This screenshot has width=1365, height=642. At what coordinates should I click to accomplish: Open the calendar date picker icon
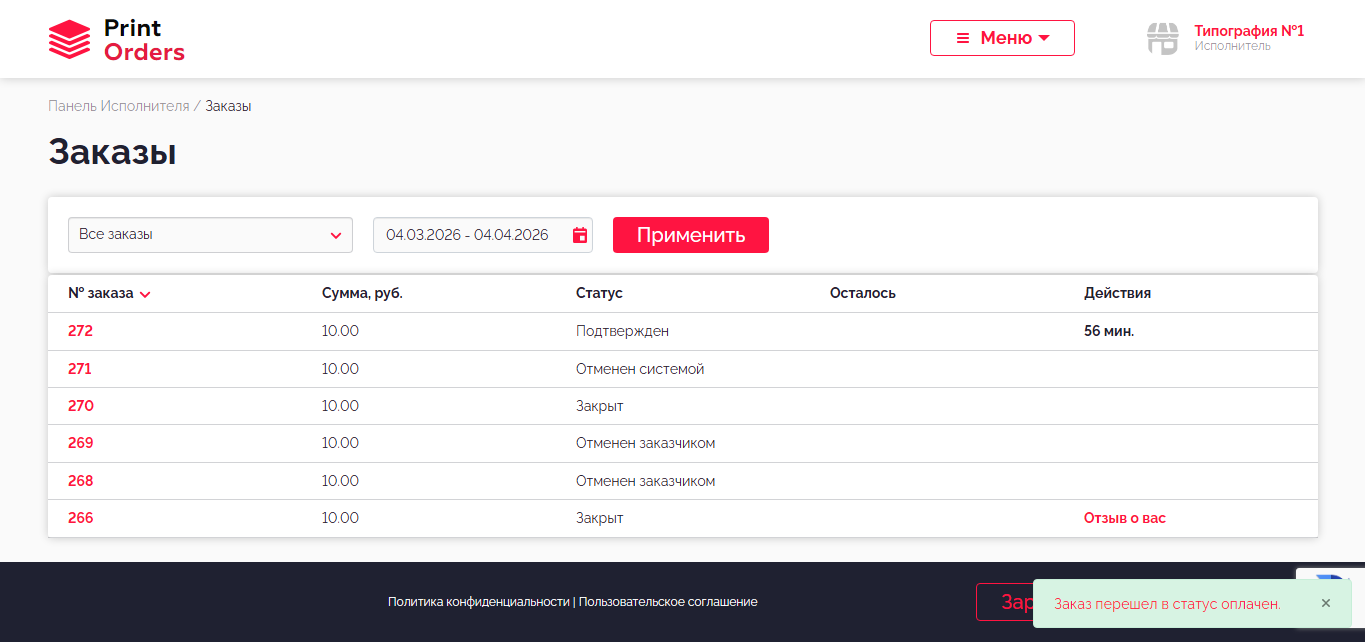coord(580,235)
